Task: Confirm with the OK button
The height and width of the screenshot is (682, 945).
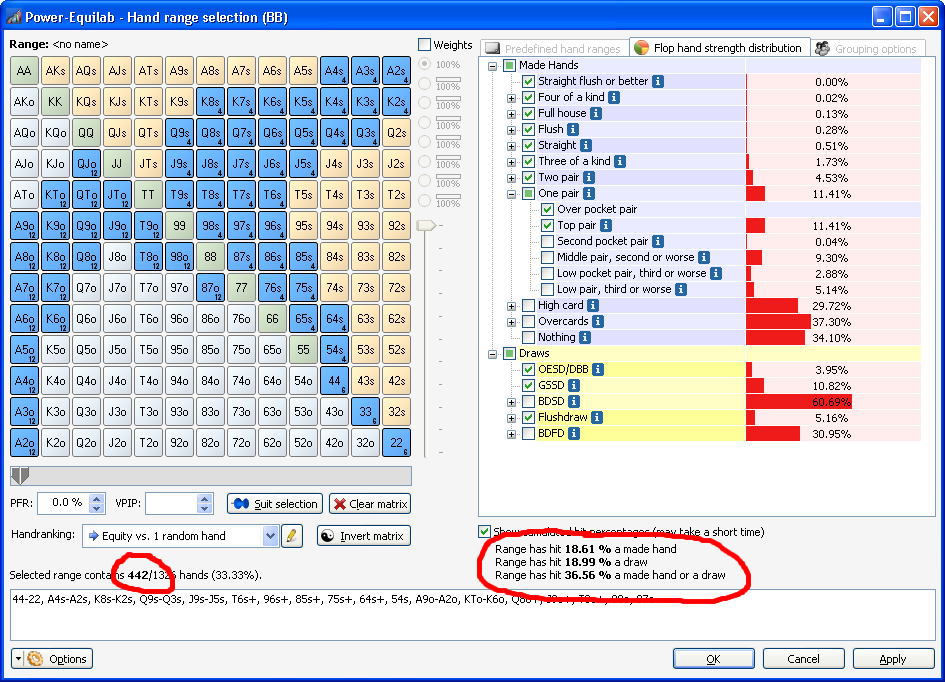Action: (714, 659)
